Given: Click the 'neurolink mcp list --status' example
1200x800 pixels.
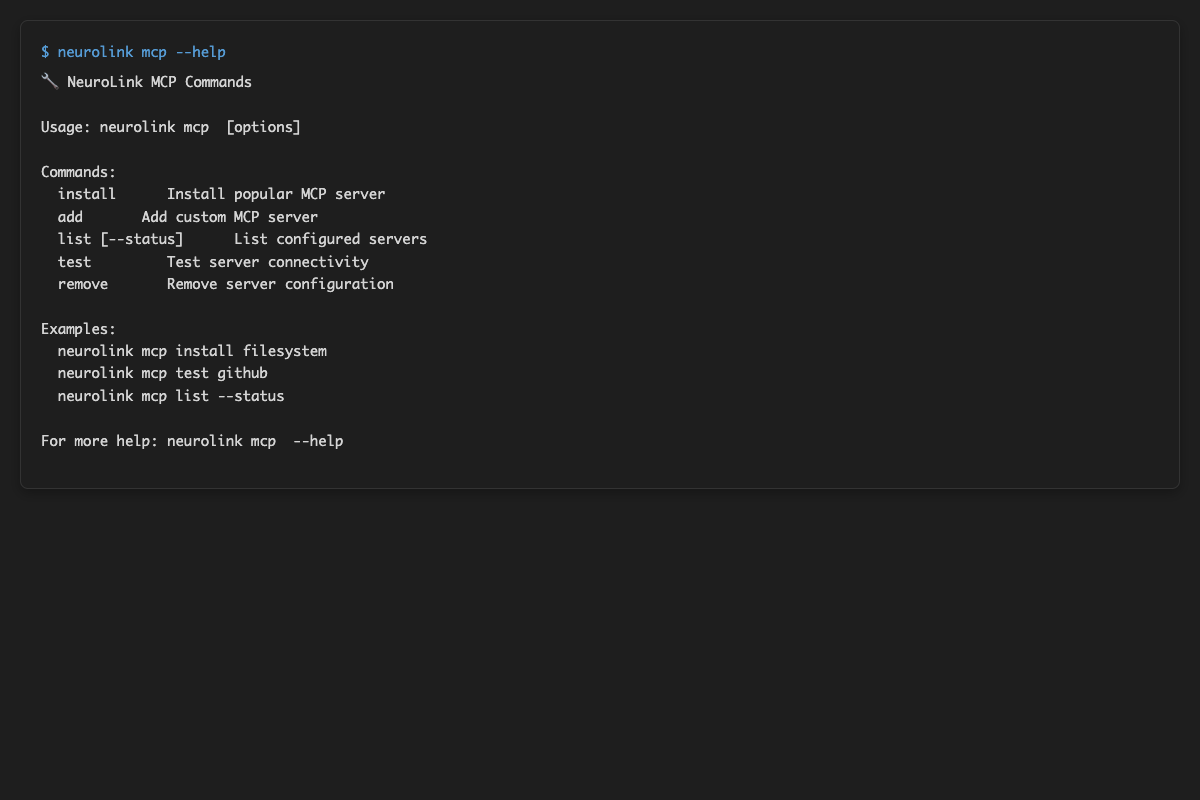Looking at the screenshot, I should point(171,396).
